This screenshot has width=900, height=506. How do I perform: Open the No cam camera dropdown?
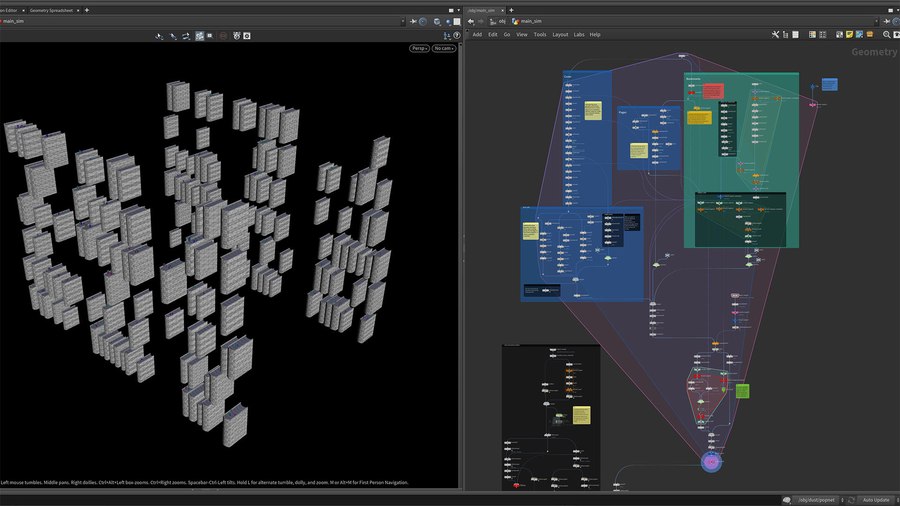(444, 48)
